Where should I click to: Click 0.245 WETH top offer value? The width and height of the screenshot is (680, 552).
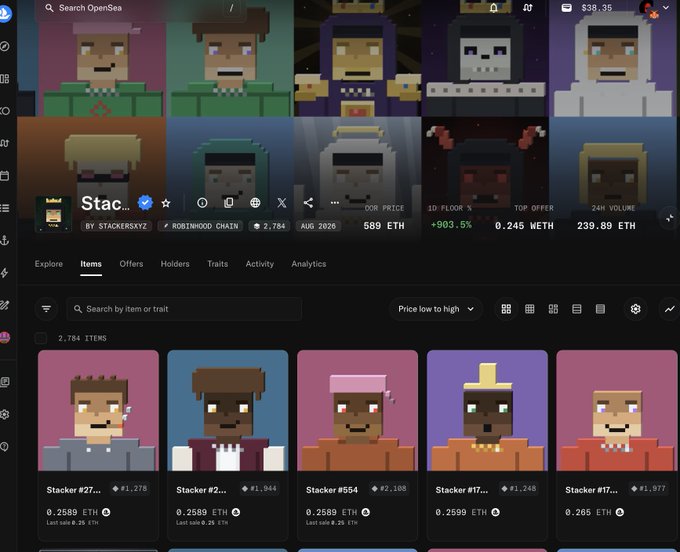pyautogui.click(x=524, y=226)
